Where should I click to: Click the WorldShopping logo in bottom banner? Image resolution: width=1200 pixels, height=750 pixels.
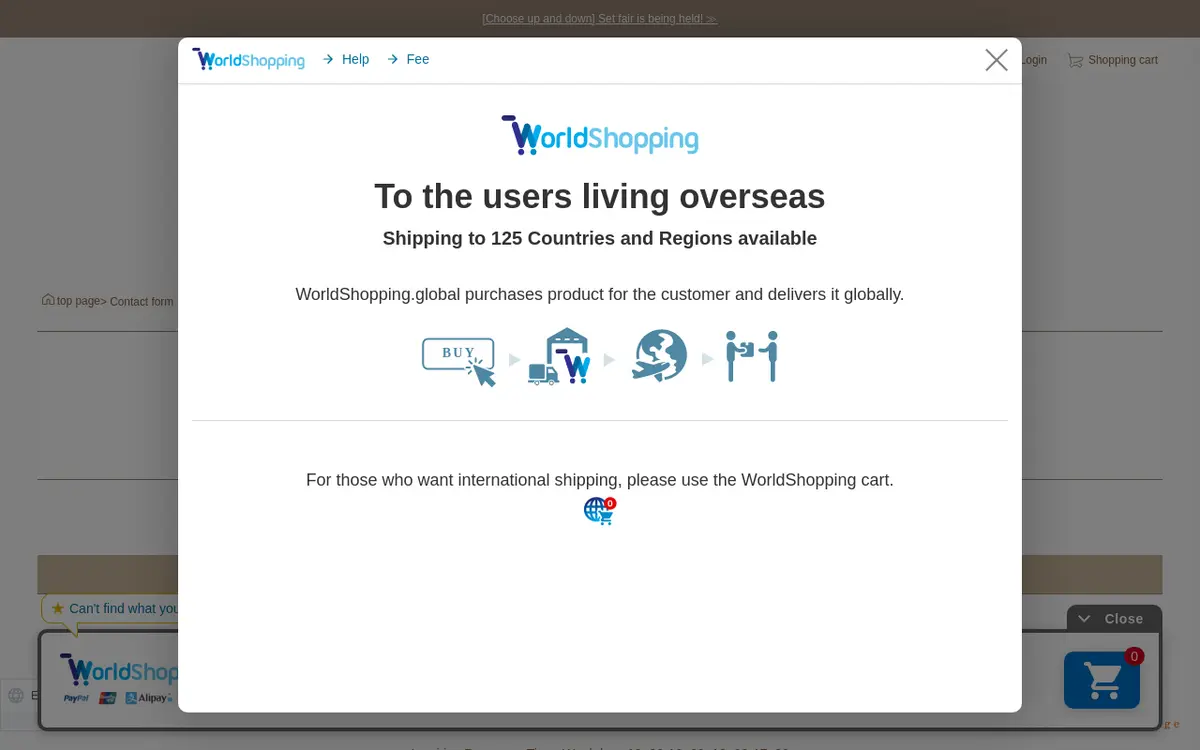(118, 670)
